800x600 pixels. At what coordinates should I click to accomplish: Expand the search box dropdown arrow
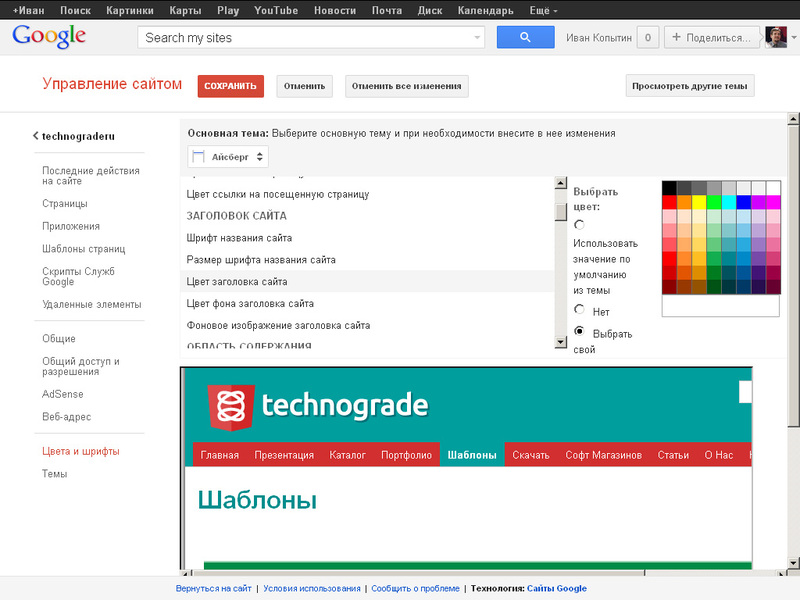477,37
